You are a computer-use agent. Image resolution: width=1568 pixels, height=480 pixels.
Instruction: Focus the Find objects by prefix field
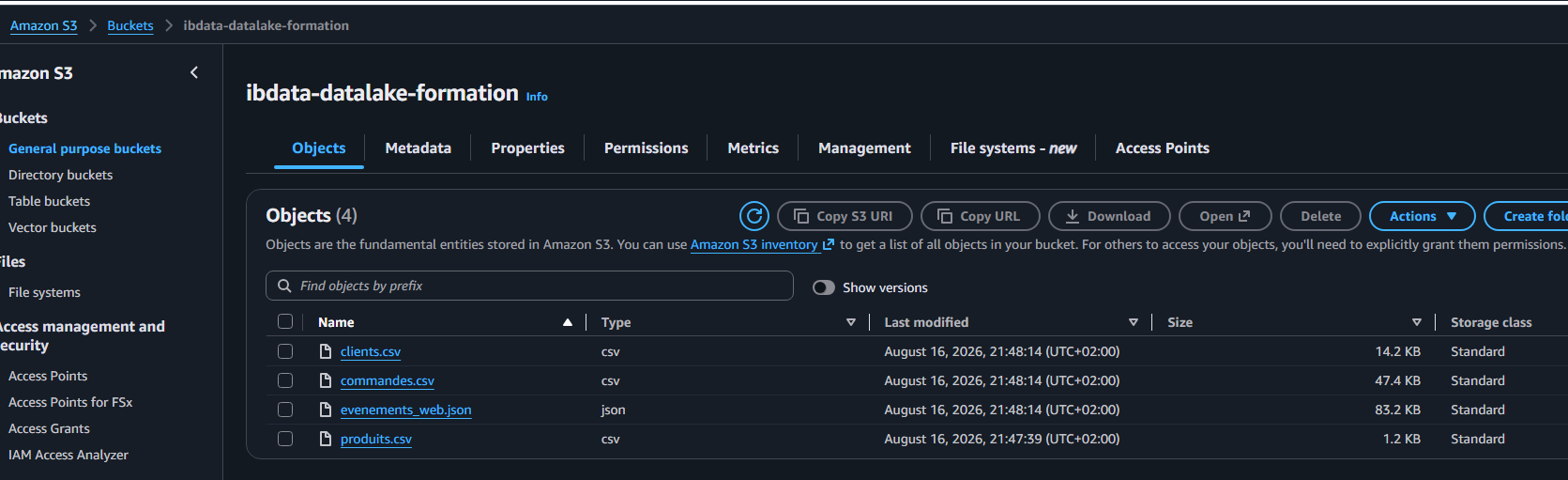tap(529, 286)
